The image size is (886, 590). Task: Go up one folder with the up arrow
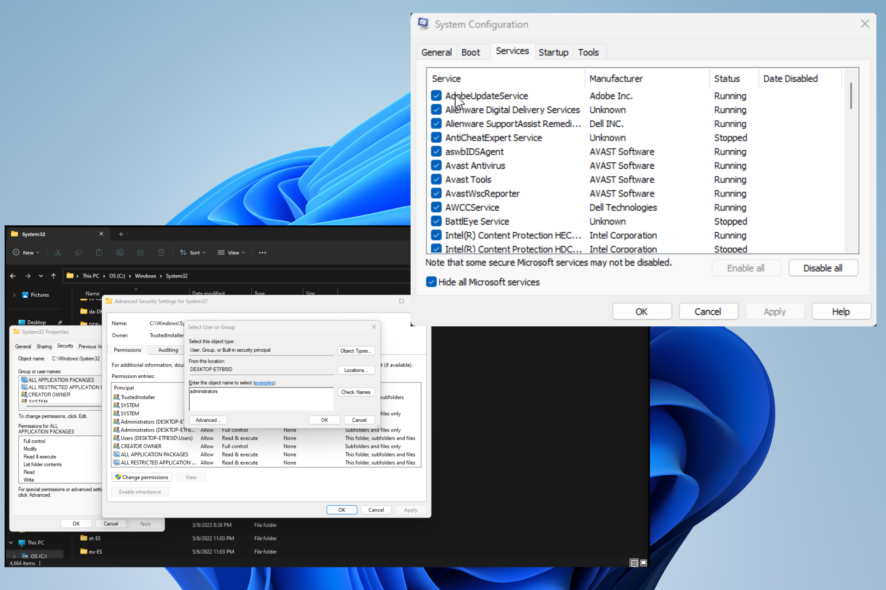point(54,276)
